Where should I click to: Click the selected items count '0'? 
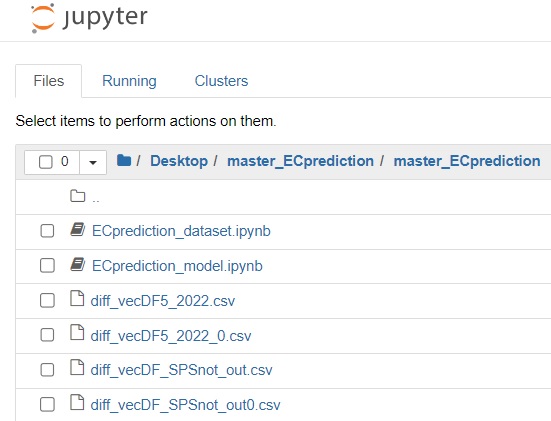click(65, 161)
